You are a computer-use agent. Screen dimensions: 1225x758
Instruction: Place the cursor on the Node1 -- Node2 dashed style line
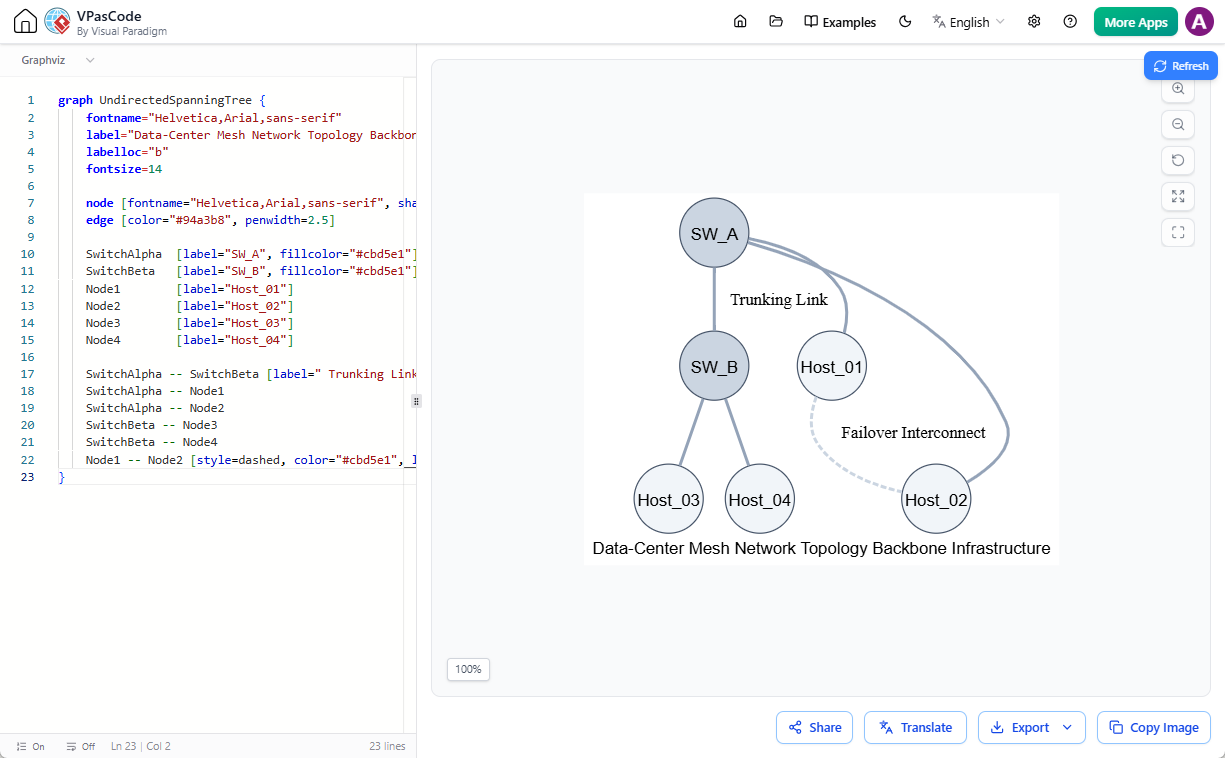tap(251, 459)
